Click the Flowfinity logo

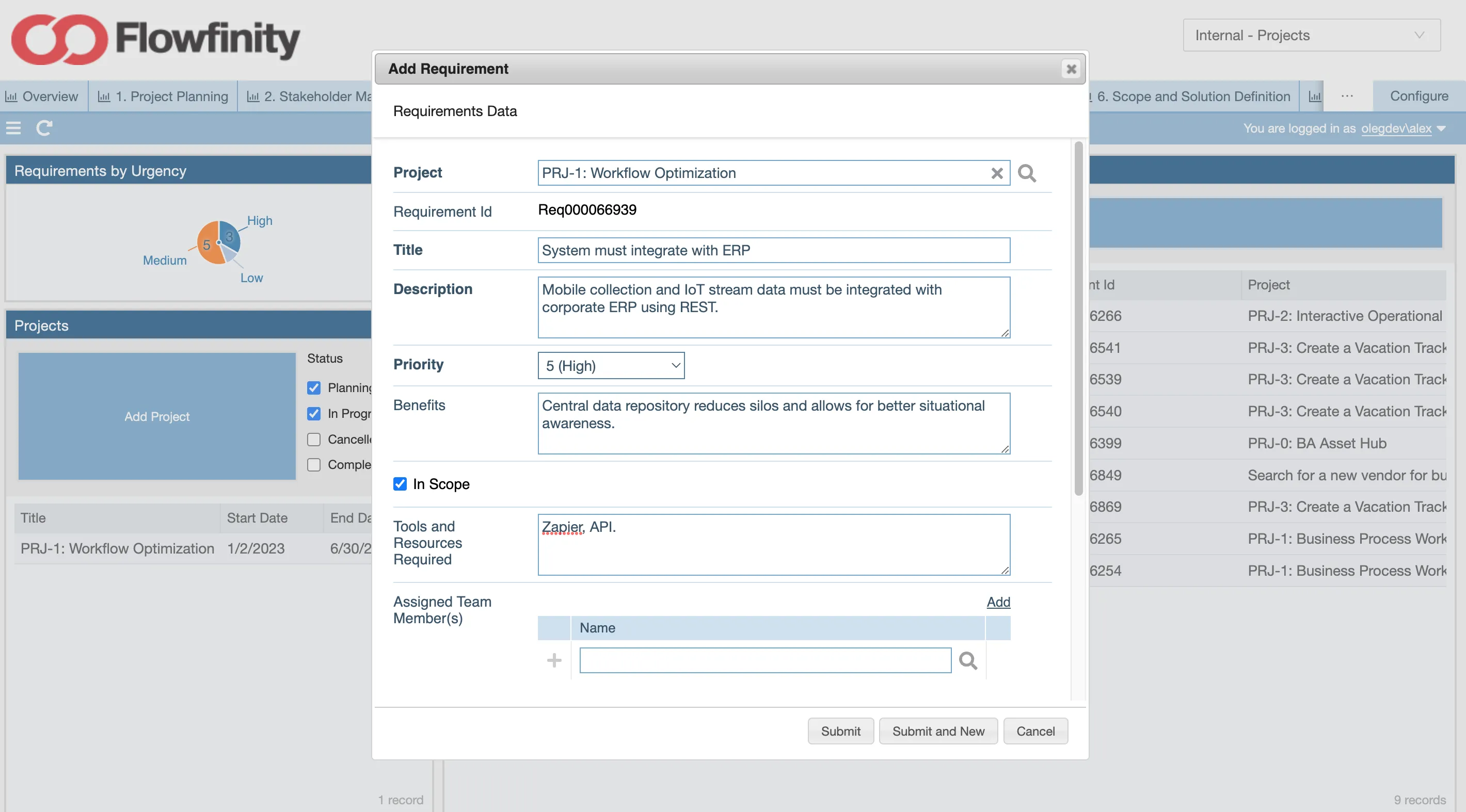[x=154, y=39]
